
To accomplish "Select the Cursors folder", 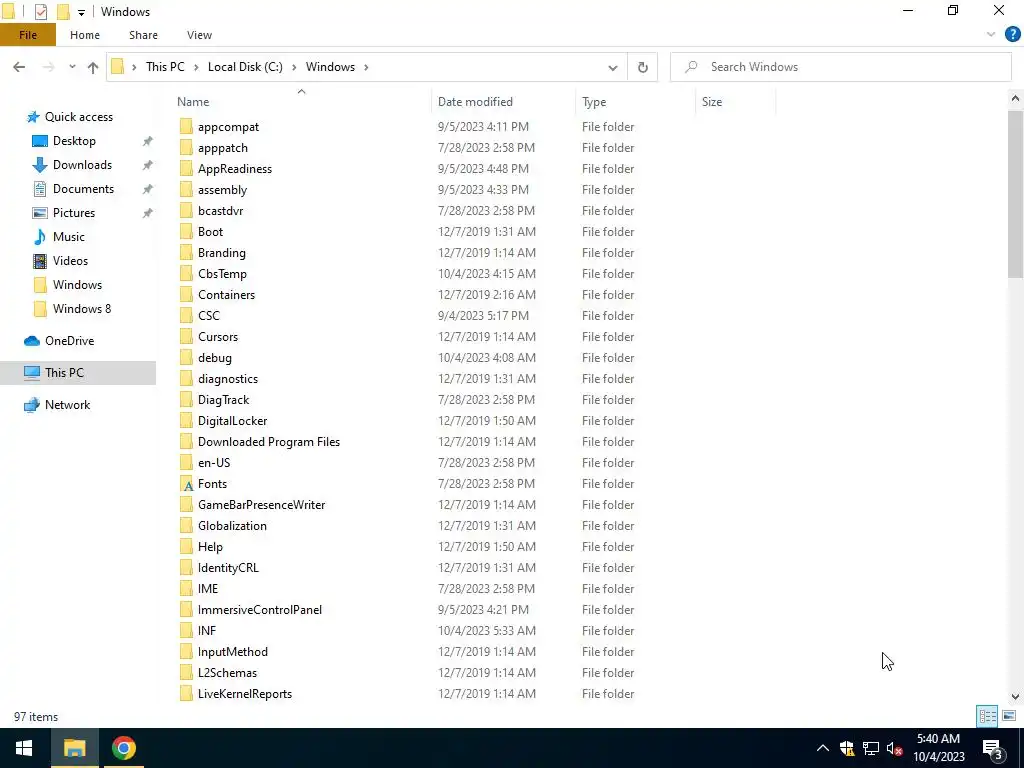I will click(x=217, y=337).
